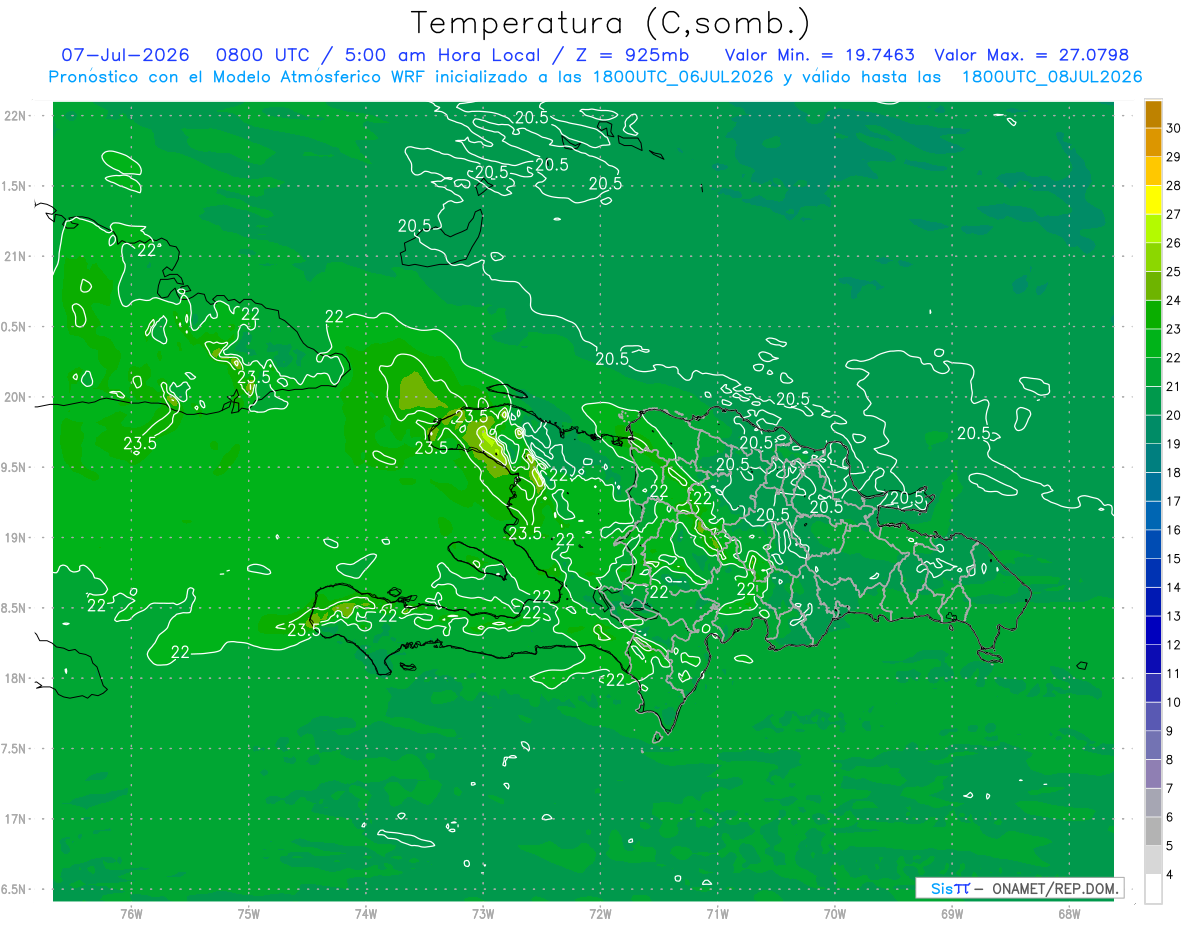Pick the teal legend swatch between 18 and 19

[x=1153, y=458]
